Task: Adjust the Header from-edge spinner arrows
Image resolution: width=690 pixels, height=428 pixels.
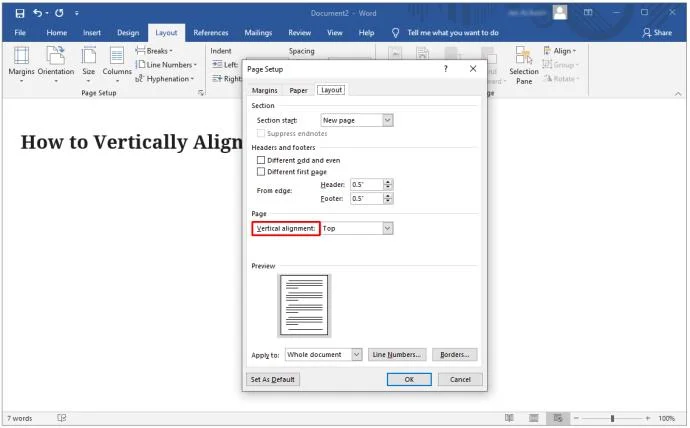Action: 388,184
